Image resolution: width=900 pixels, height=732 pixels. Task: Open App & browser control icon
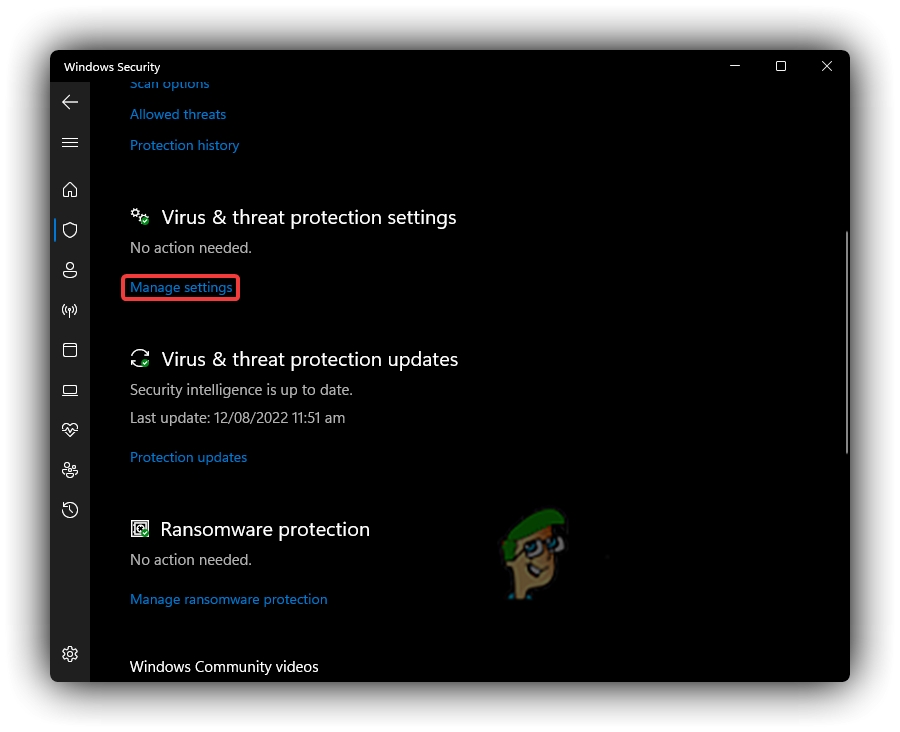click(x=70, y=350)
